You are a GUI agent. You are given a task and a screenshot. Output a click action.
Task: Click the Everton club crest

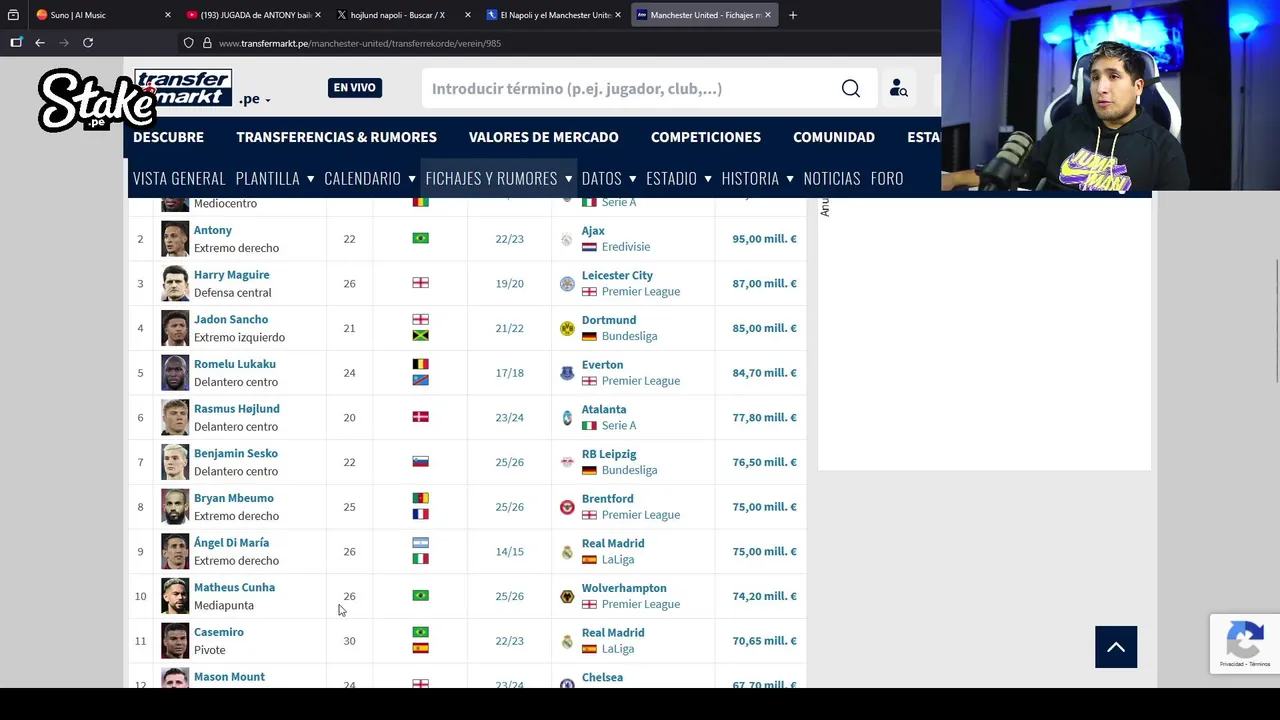[567, 373]
